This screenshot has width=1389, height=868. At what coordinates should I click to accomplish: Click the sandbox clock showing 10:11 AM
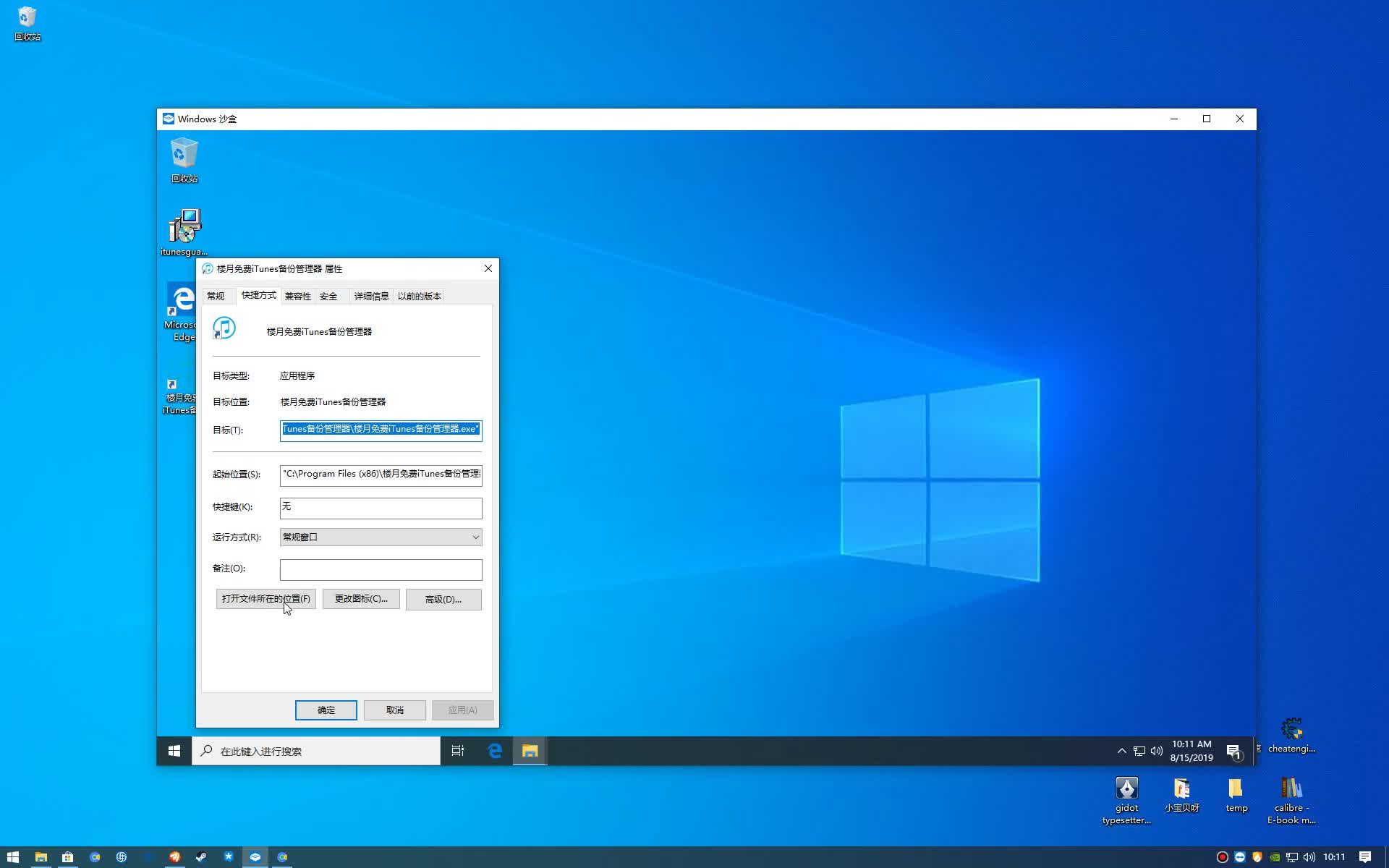coord(1192,751)
